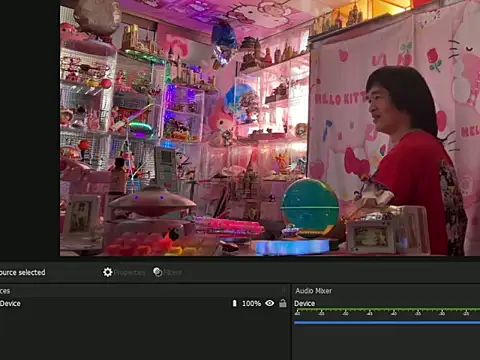Click the 'source selected' status text

[x=23, y=272]
